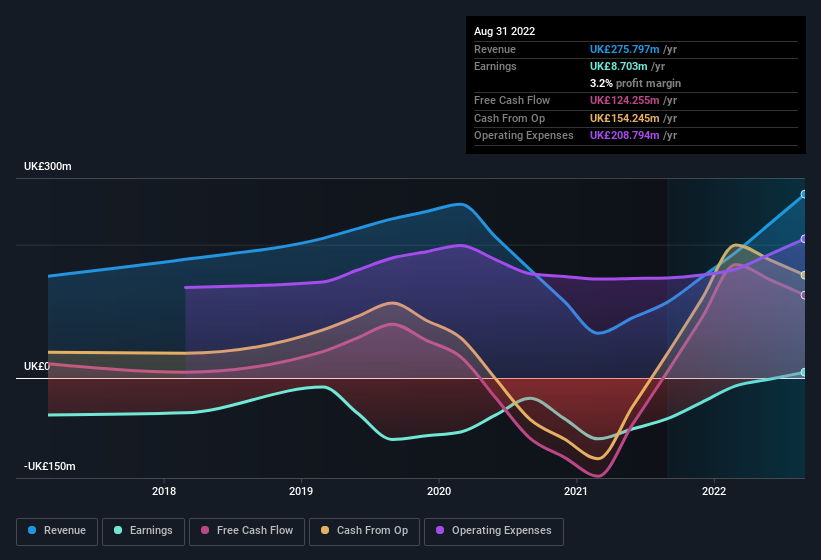
Task: Select the Free Cash Flow endpoint marker
Action: [x=804, y=295]
